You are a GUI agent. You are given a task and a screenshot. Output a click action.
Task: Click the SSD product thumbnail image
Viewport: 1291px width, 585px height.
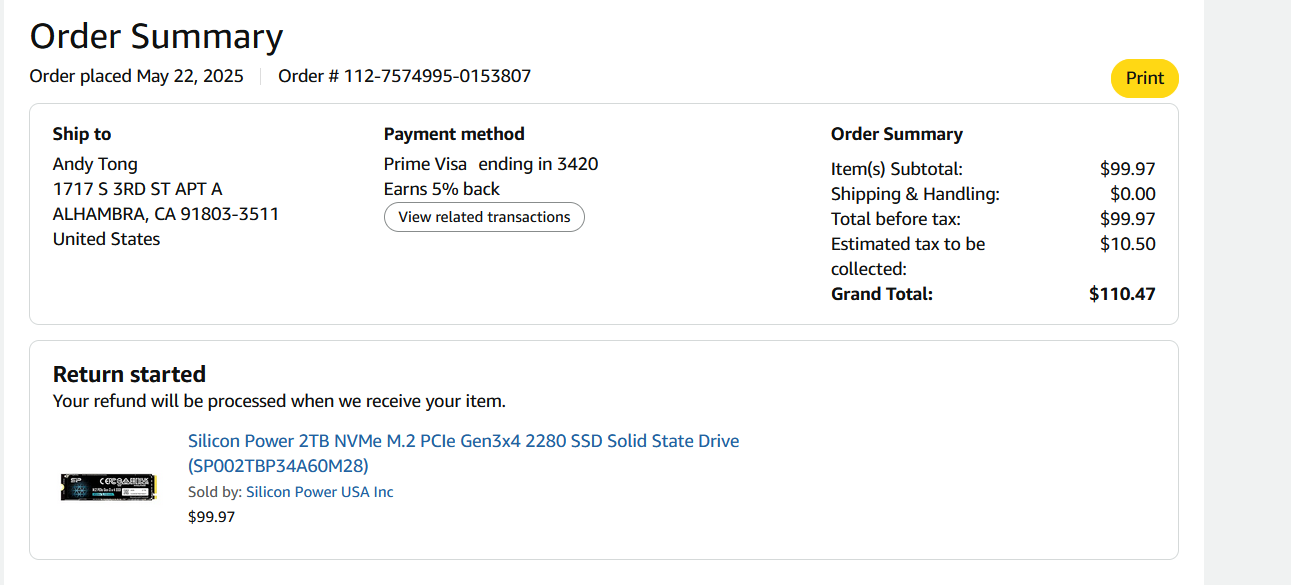pyautogui.click(x=108, y=486)
